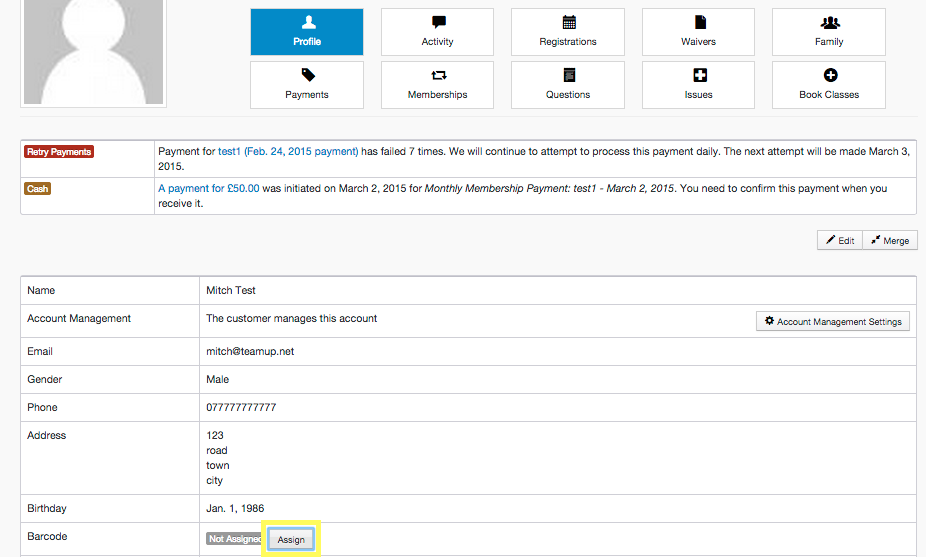Open Issues via medical cross icon
Viewport: 926px width, 557px height.
[x=698, y=85]
